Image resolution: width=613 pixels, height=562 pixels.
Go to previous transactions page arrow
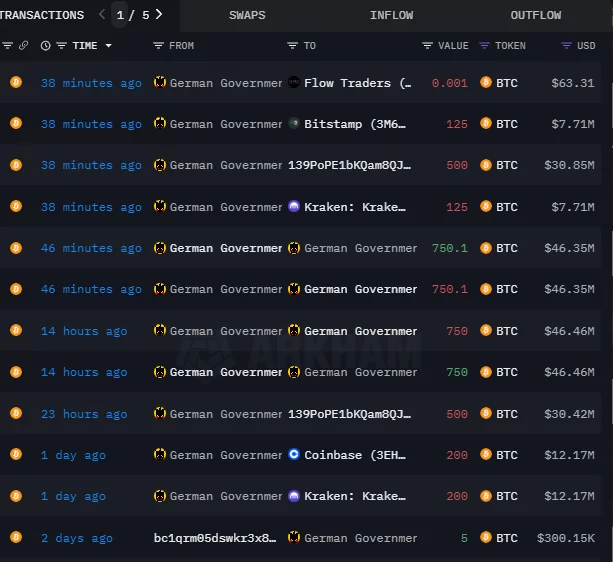pyautogui.click(x=102, y=15)
